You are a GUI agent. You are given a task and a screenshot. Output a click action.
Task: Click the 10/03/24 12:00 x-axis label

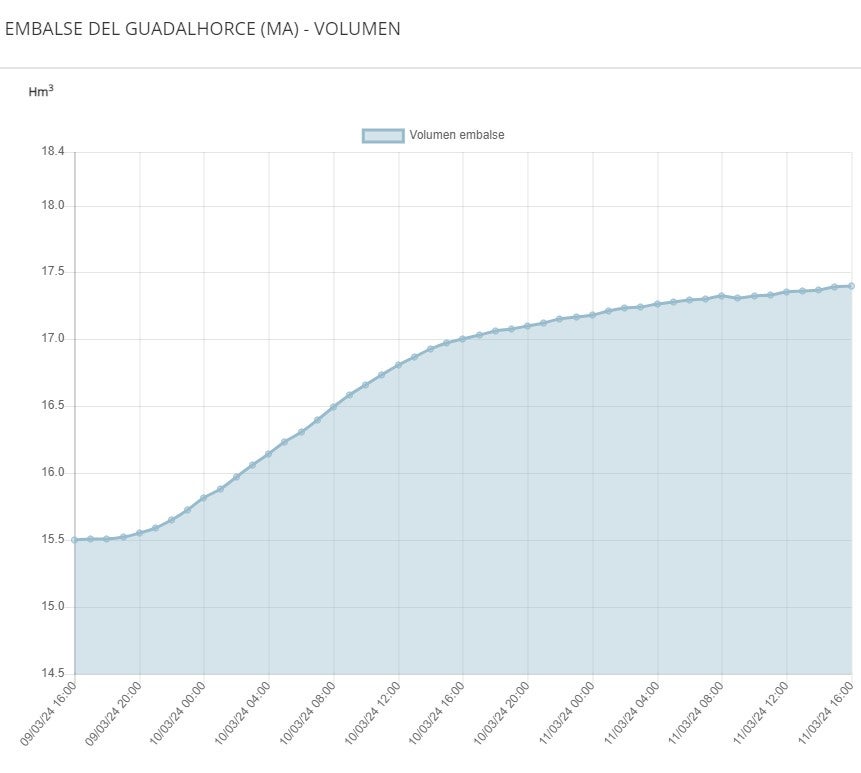point(372,712)
